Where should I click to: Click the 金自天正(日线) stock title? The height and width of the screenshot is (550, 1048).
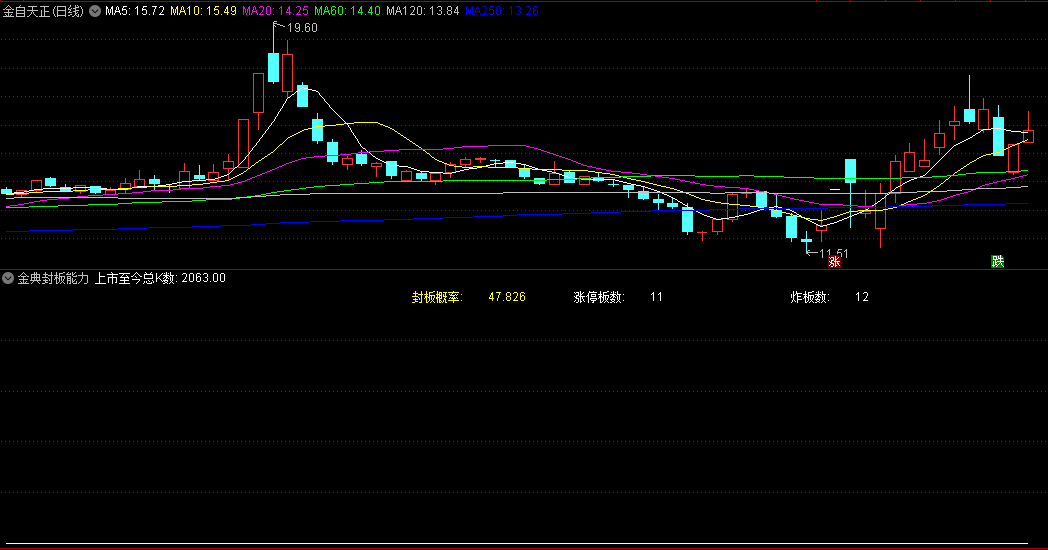[43, 11]
